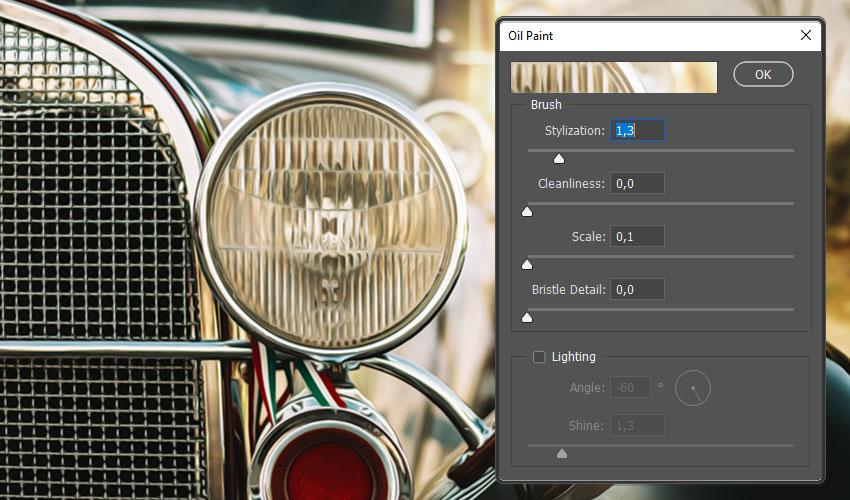Enable the Lighting checkbox
Image resolution: width=850 pixels, height=500 pixels.
tap(539, 357)
